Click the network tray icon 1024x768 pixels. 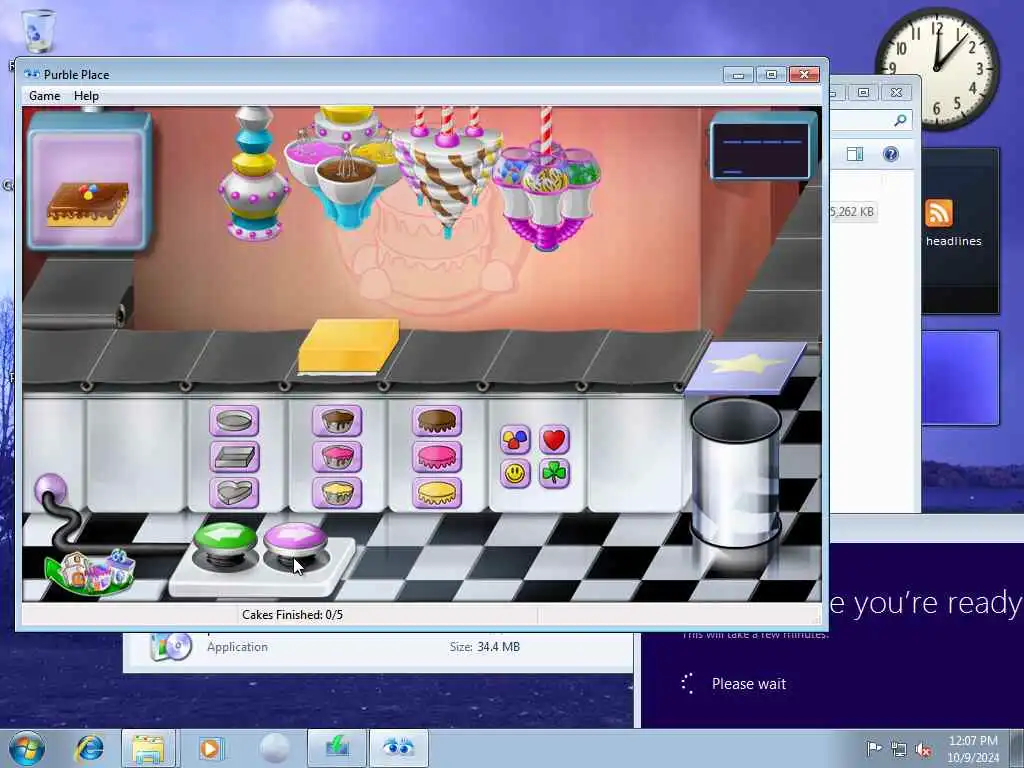point(899,749)
